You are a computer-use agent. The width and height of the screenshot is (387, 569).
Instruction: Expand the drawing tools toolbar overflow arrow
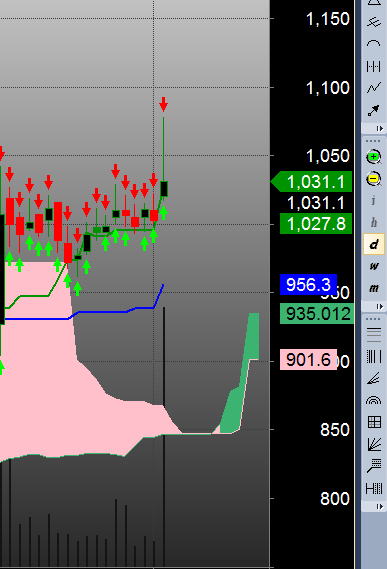[379, 128]
